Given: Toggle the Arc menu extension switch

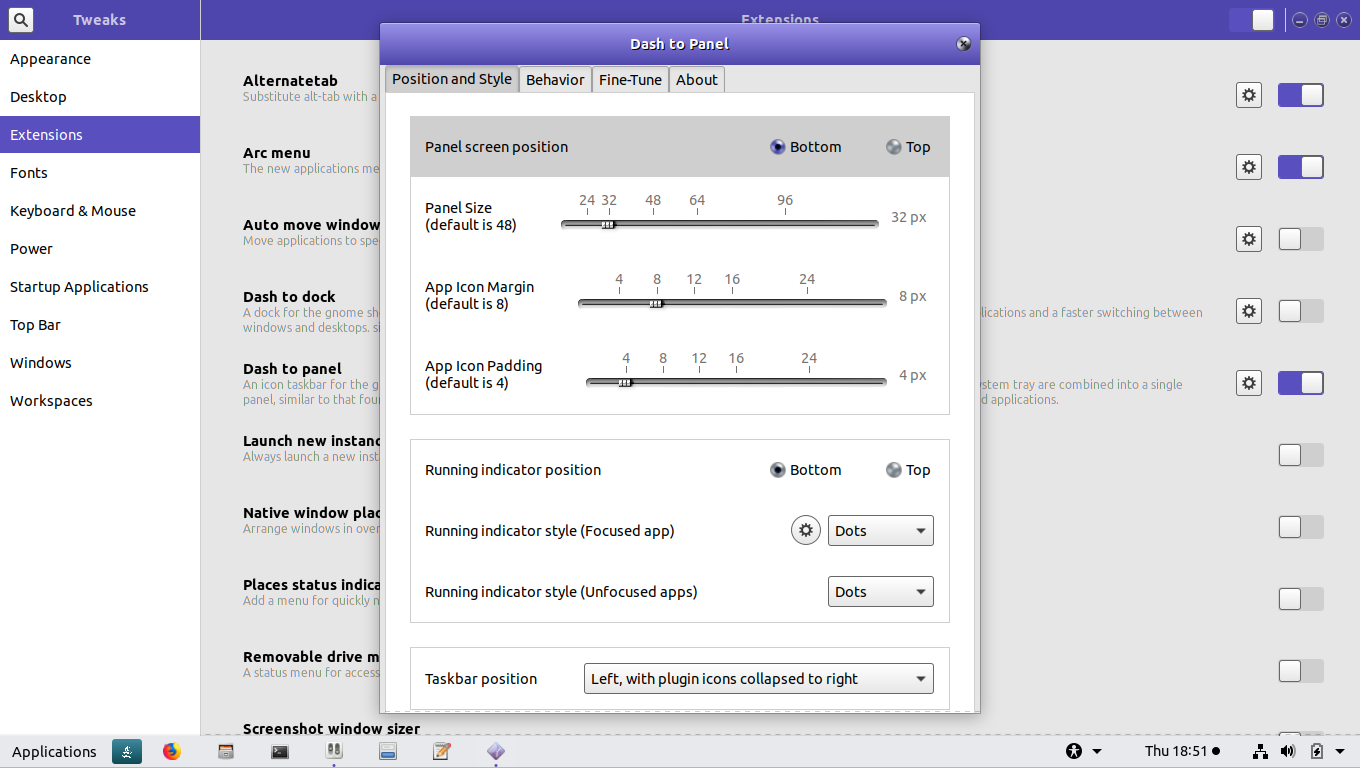Looking at the screenshot, I should point(1301,167).
